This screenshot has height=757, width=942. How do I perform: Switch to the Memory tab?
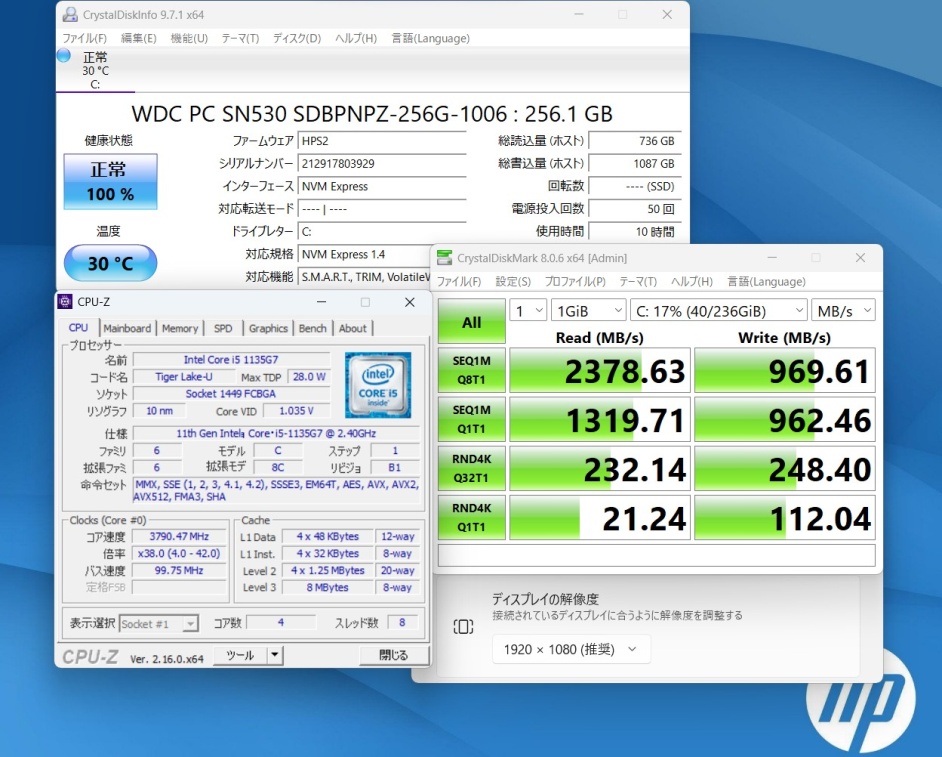pos(180,328)
